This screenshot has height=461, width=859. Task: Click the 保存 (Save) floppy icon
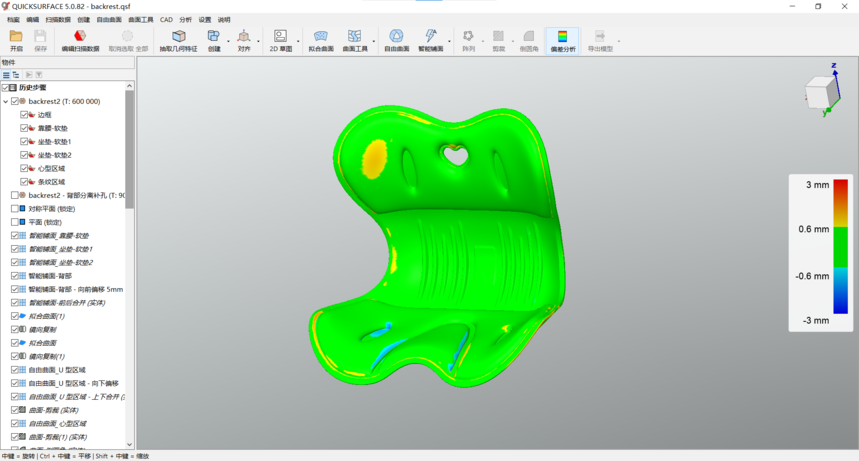click(x=40, y=36)
